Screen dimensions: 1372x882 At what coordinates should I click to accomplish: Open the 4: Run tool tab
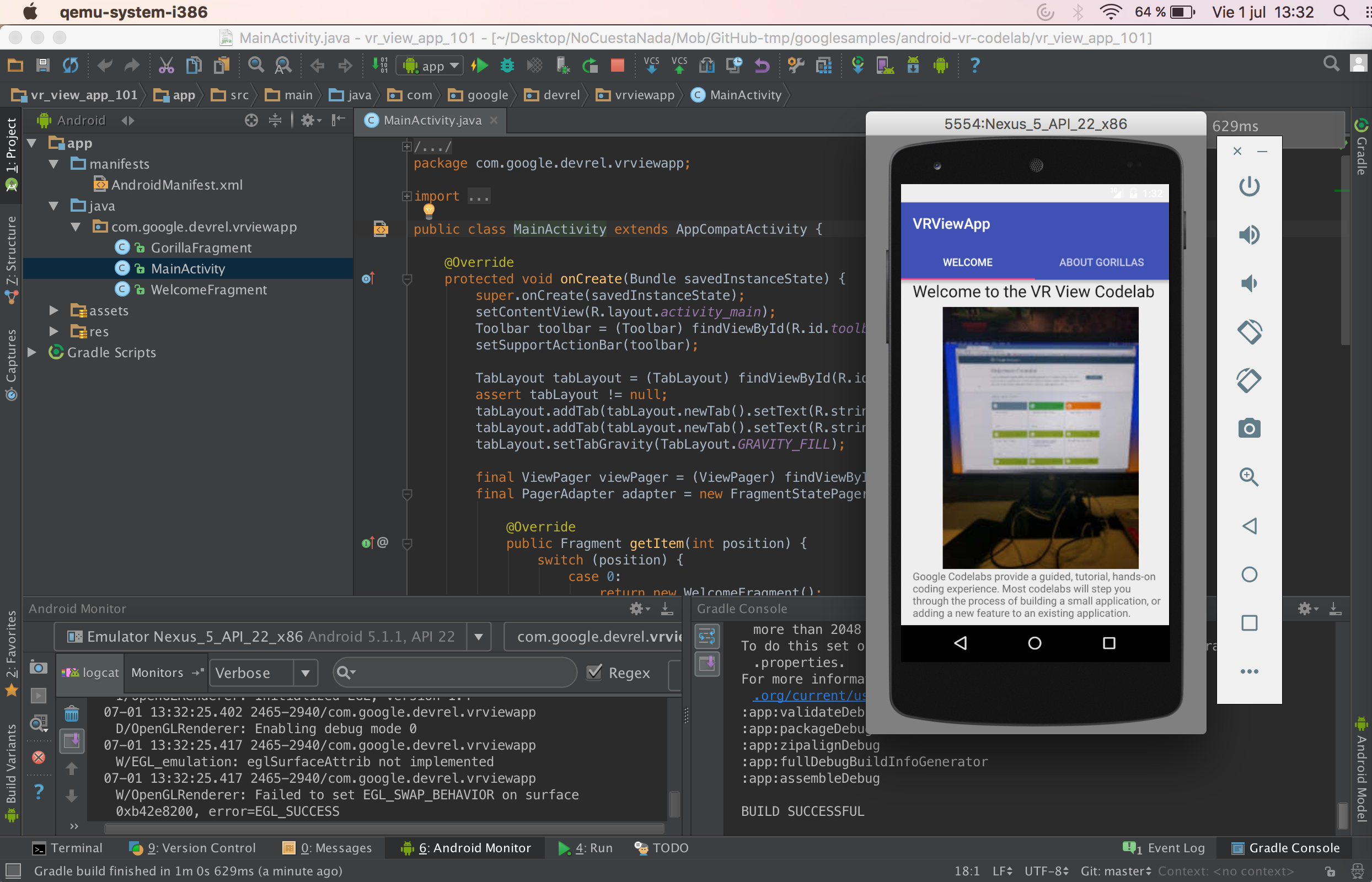585,848
